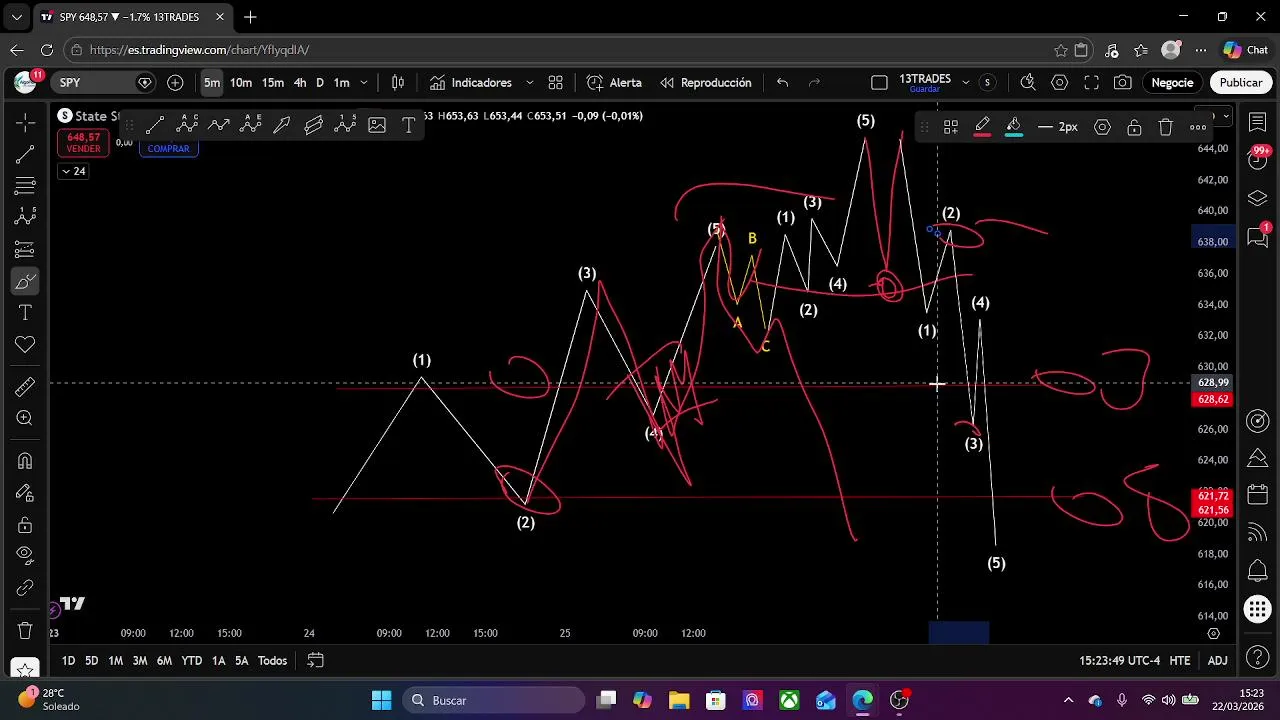Switch to 15m timeframe
The width and height of the screenshot is (1280, 720).
[273, 83]
